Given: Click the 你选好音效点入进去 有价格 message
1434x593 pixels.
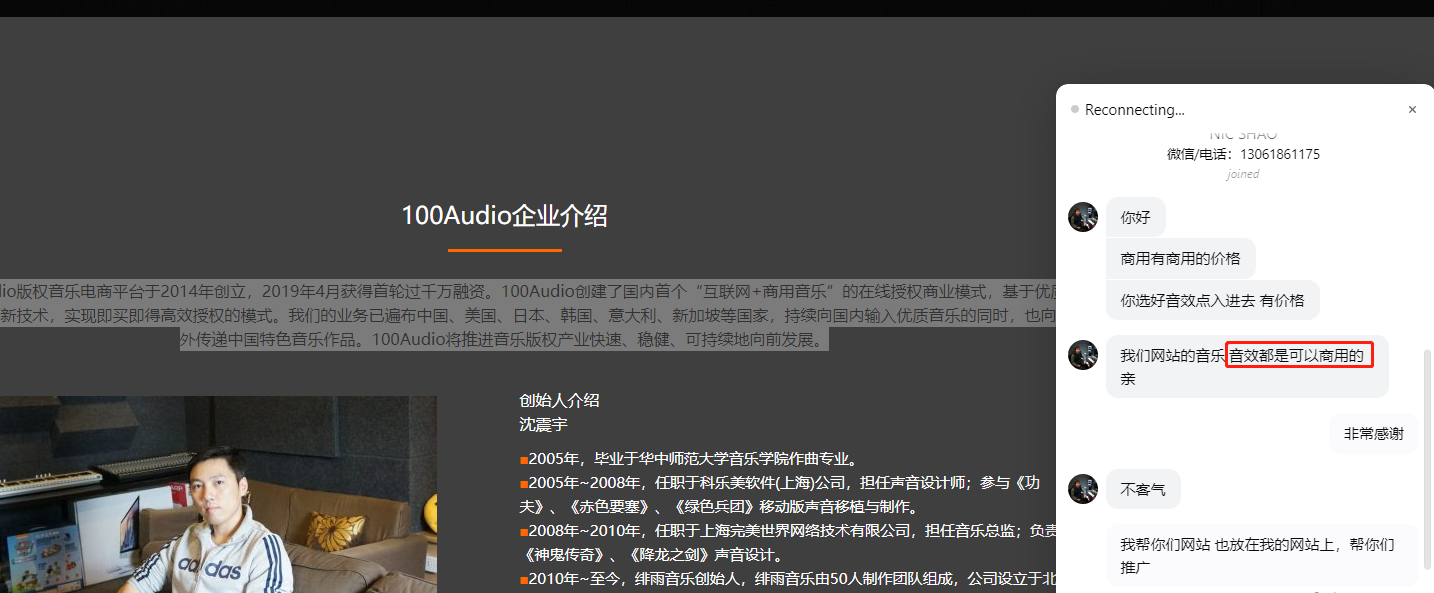Looking at the screenshot, I should pyautogui.click(x=1212, y=300).
